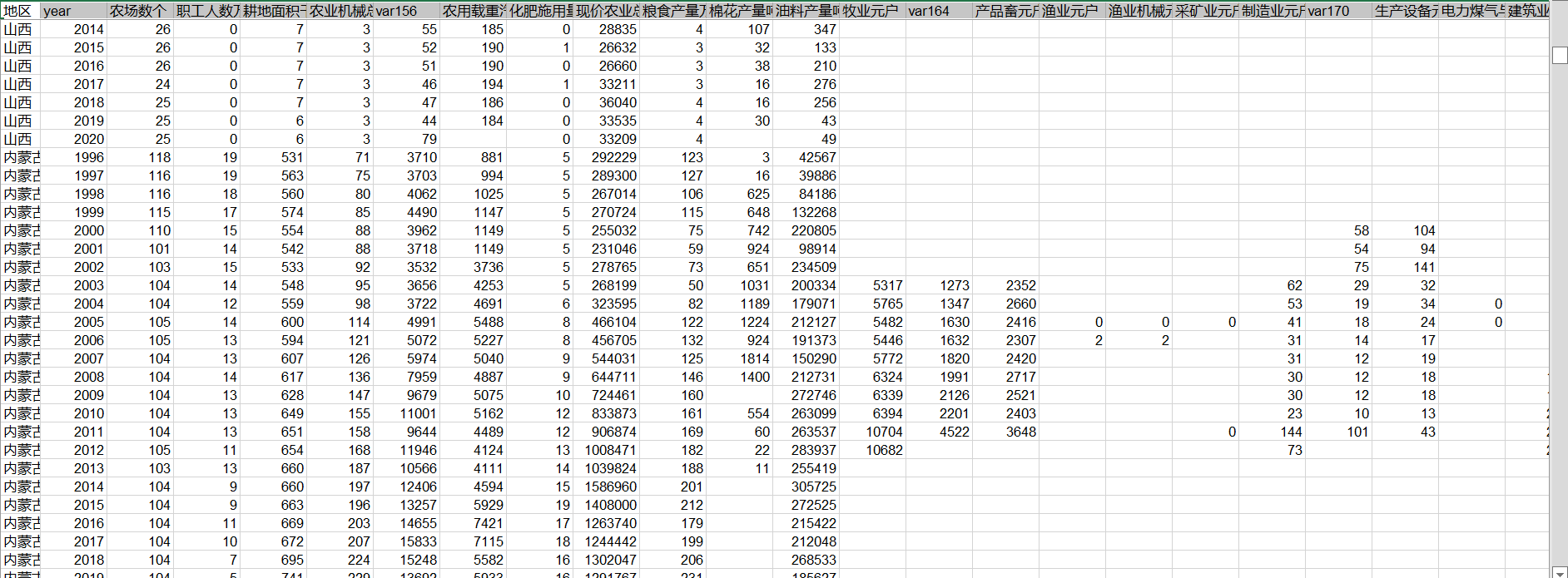Screen dimensions: 1568x578
Task: Select the cell with value 833873
Action: (606, 413)
